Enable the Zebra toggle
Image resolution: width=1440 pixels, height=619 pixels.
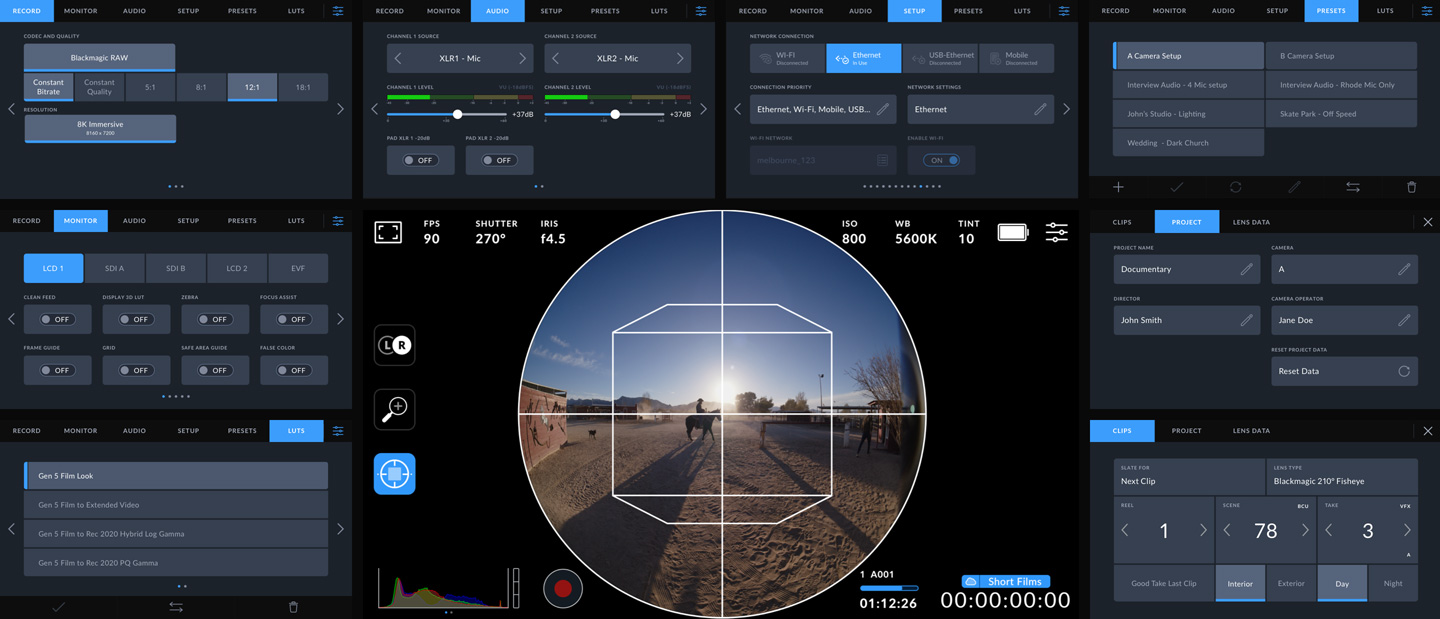click(215, 320)
